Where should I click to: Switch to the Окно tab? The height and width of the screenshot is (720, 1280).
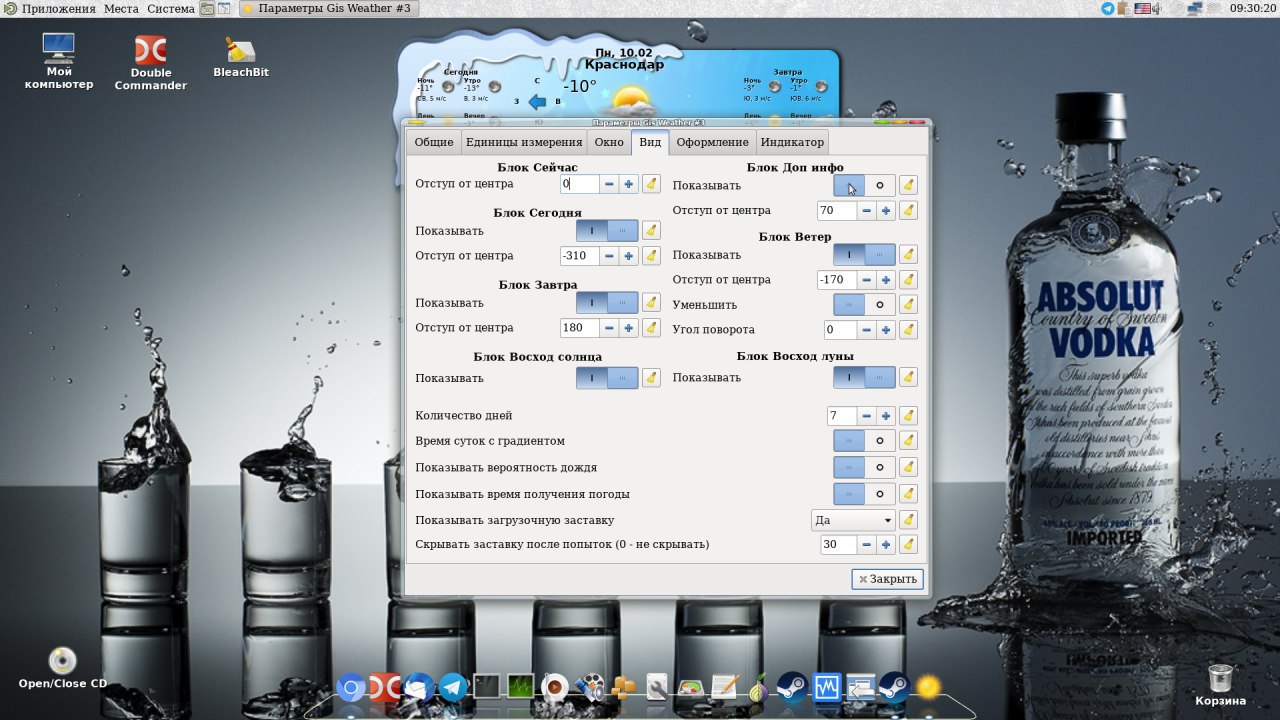pos(609,142)
